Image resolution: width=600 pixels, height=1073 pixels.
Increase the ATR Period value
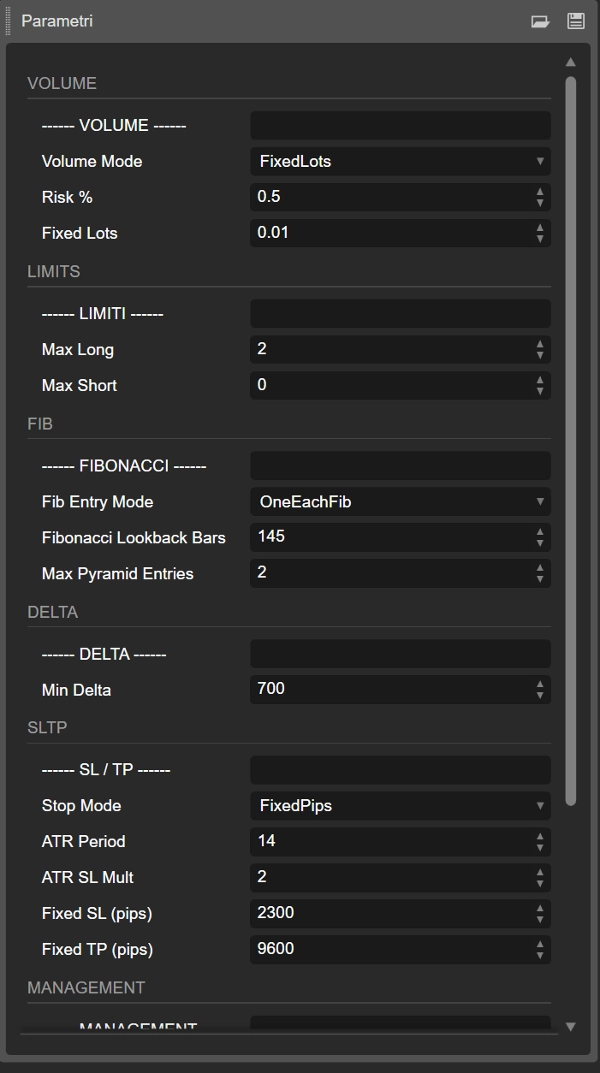540,837
